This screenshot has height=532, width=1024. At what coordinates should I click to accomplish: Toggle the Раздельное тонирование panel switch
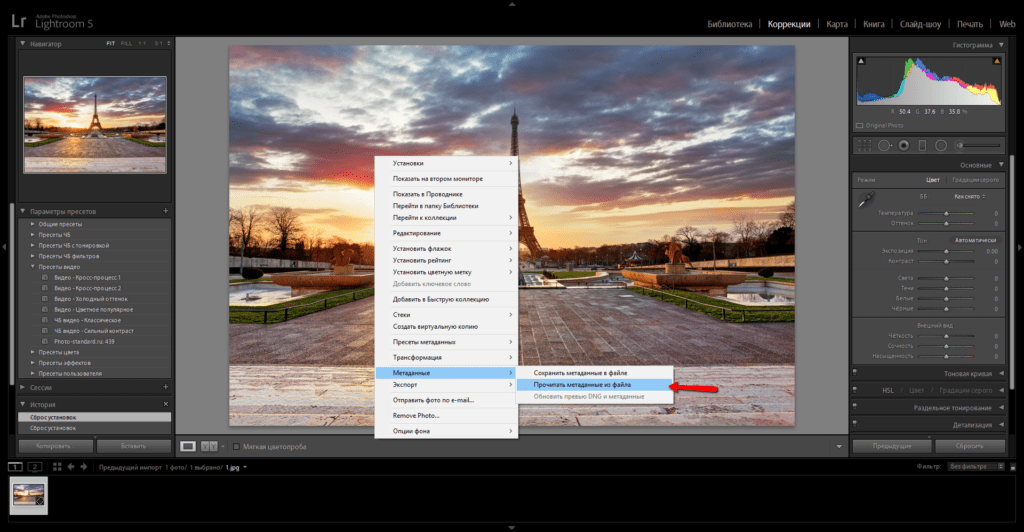click(854, 407)
